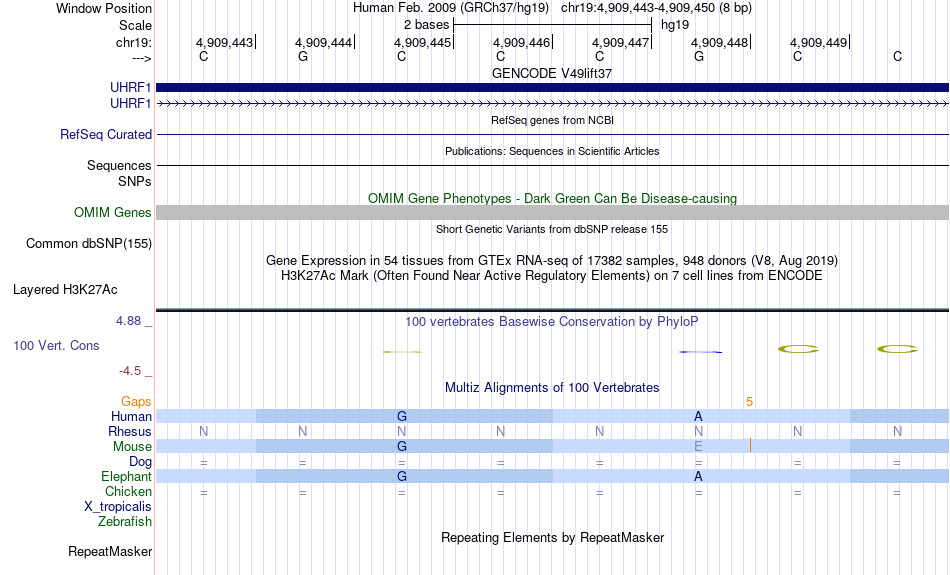Open the RefSeq Curated track label

coord(106,135)
